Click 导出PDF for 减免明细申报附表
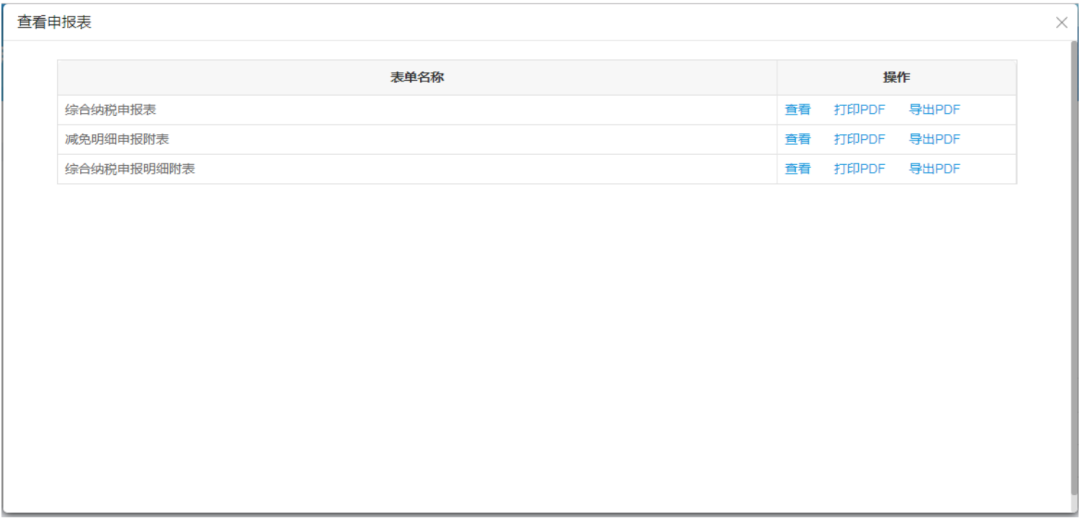Viewport: 1080px width, 518px height. coord(934,139)
